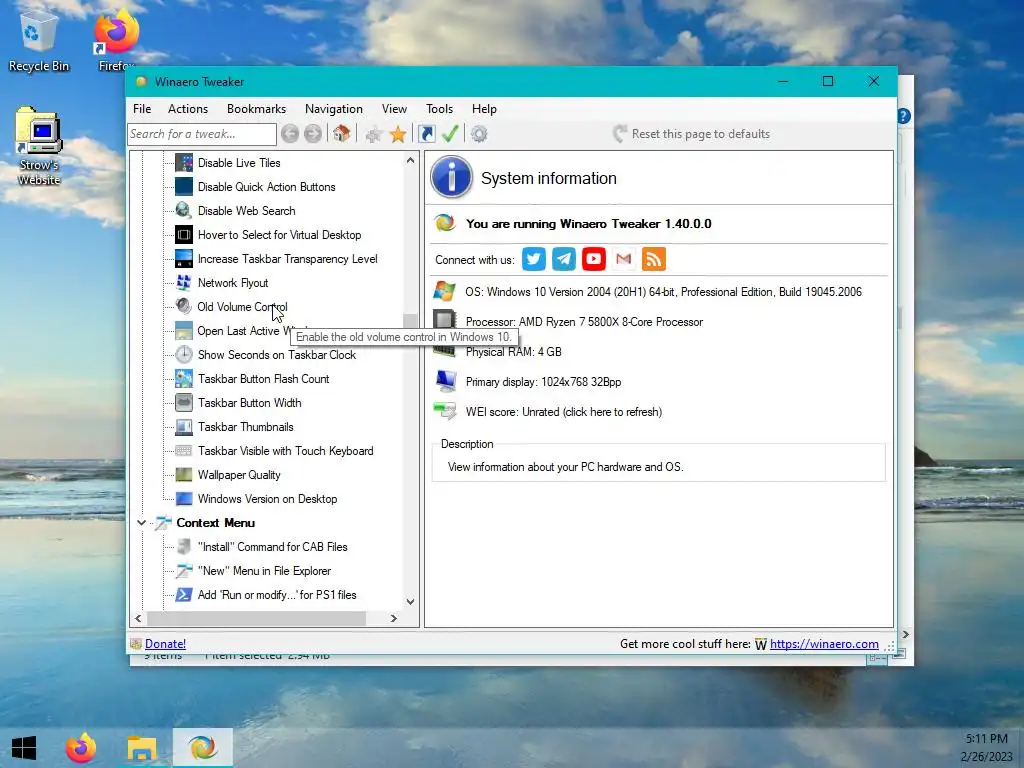Viewport: 1024px width, 768px height.
Task: Click tree horizontal scrollbar left arrow
Action: tap(138, 618)
